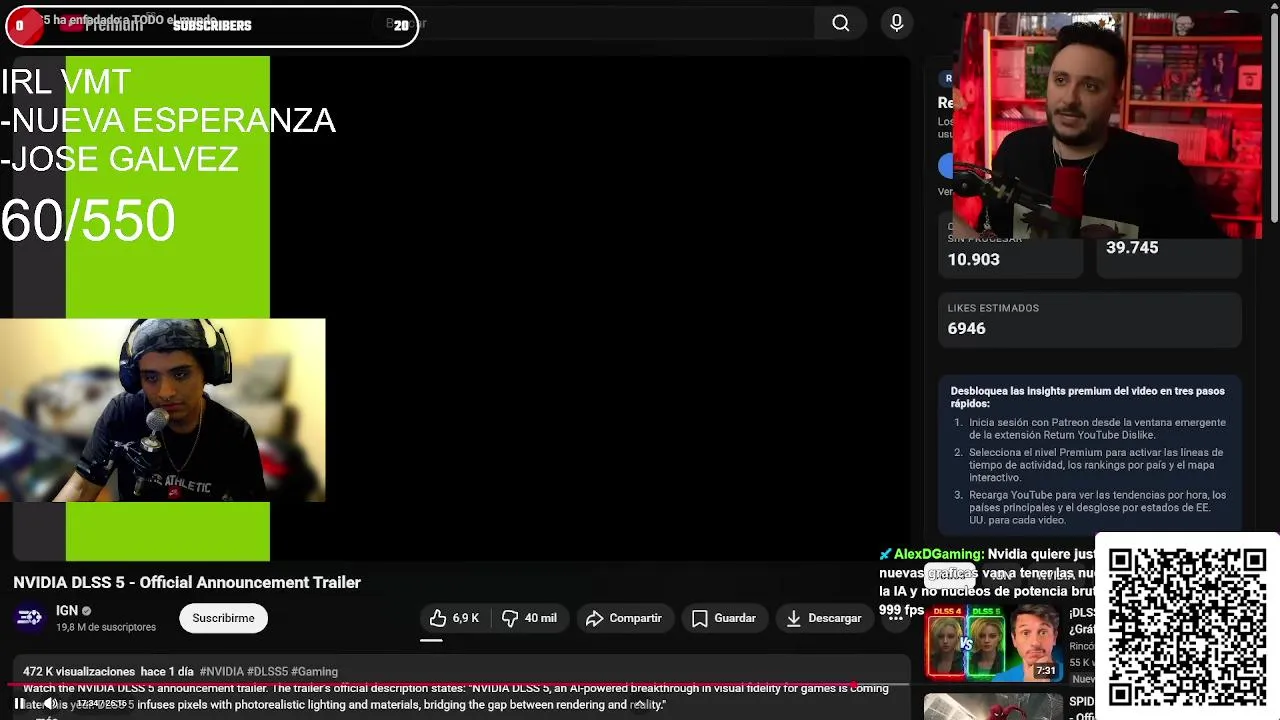Open the Compartir share button

[x=624, y=618]
